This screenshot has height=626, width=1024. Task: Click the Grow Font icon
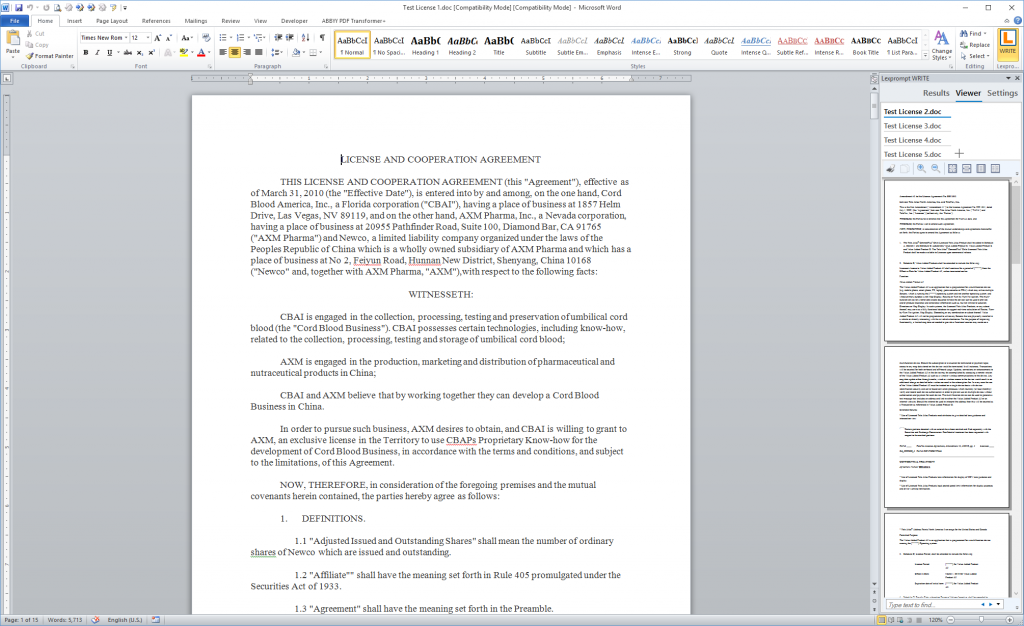click(x=157, y=38)
